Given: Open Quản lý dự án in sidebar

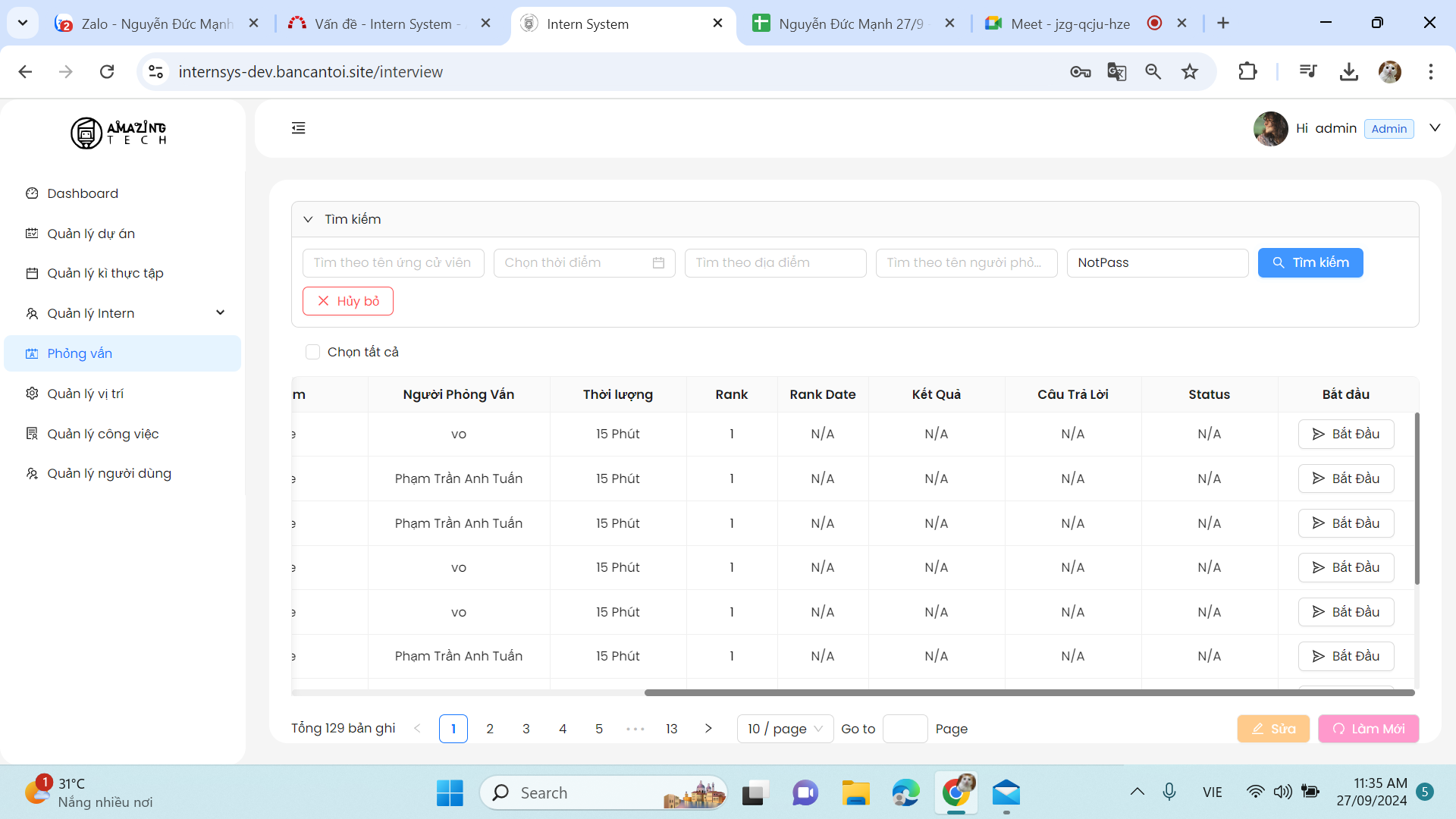Looking at the screenshot, I should (x=91, y=234).
